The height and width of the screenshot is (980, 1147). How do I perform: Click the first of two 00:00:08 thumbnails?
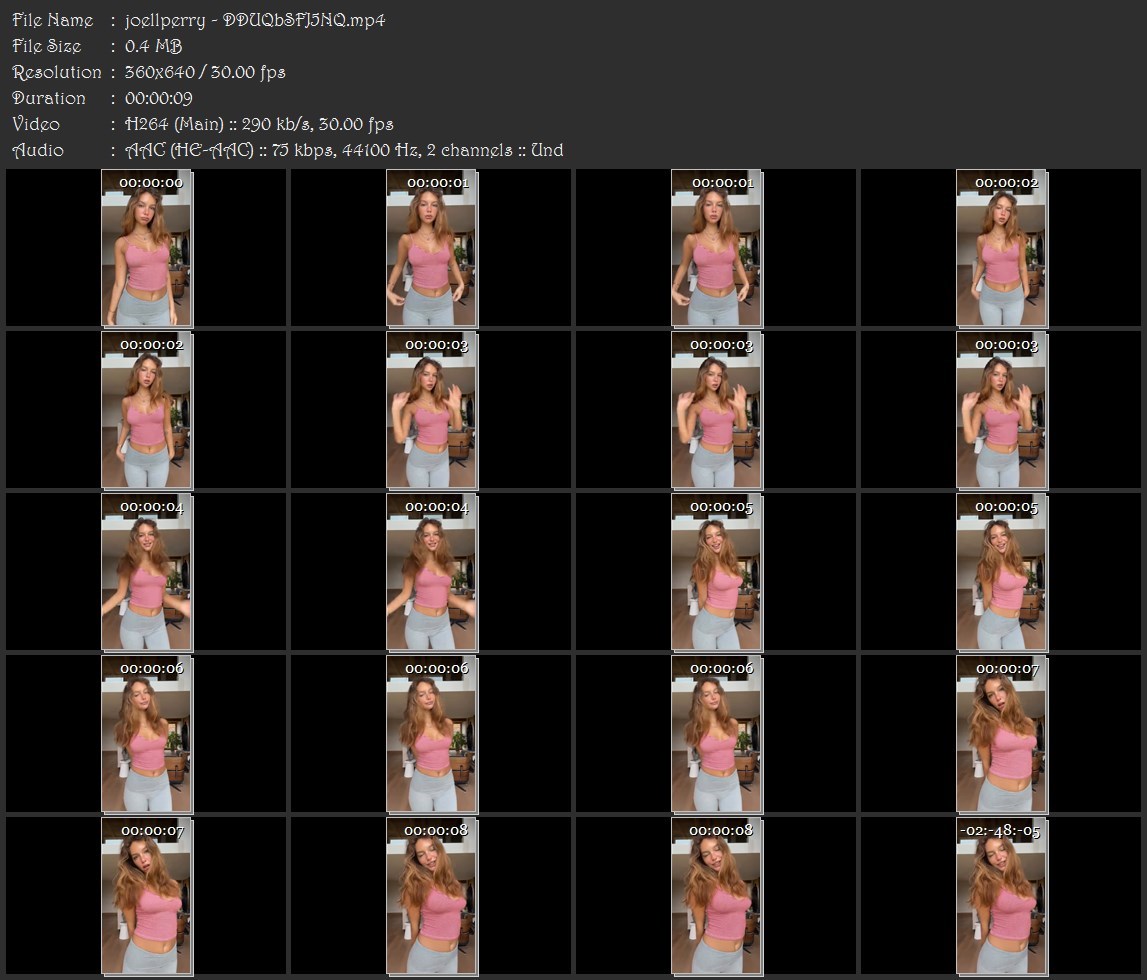[432, 896]
